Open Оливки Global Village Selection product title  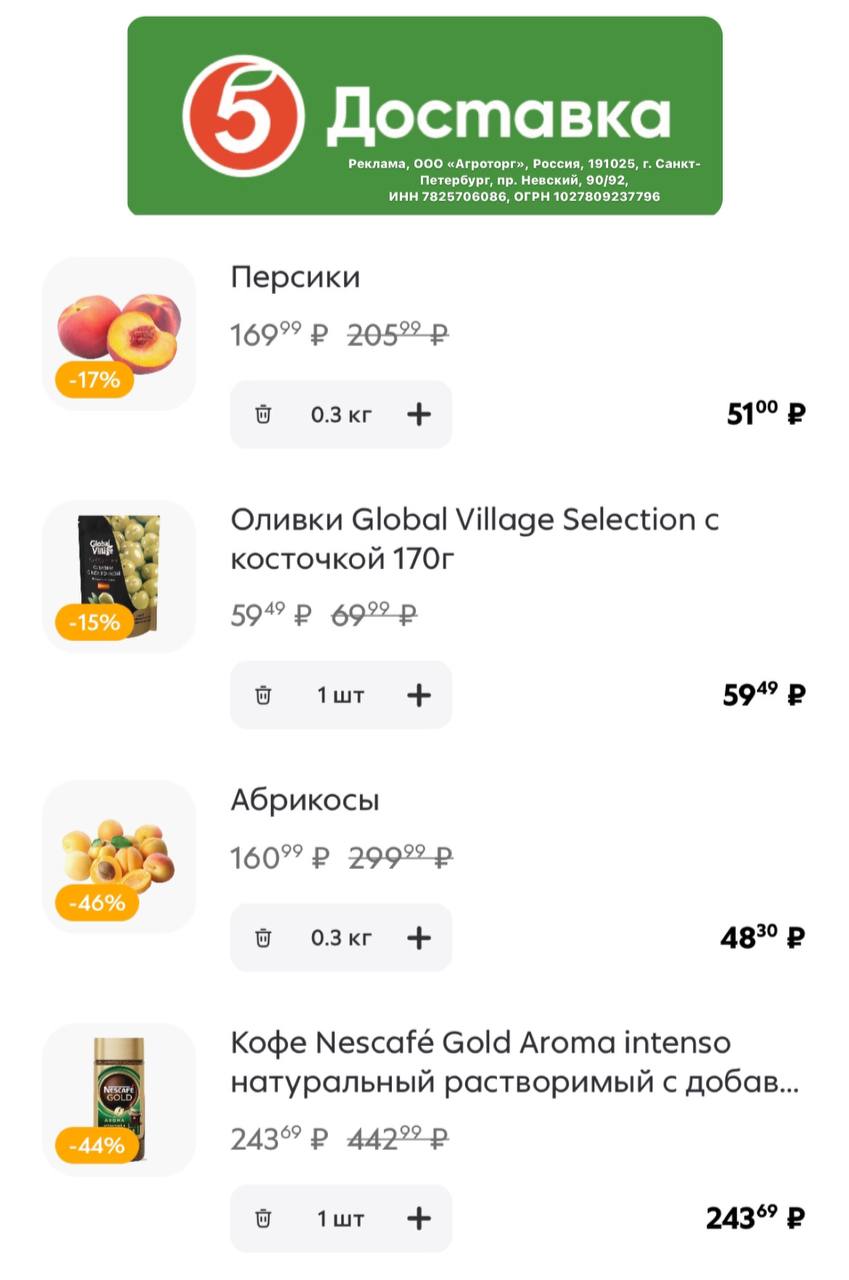474,539
